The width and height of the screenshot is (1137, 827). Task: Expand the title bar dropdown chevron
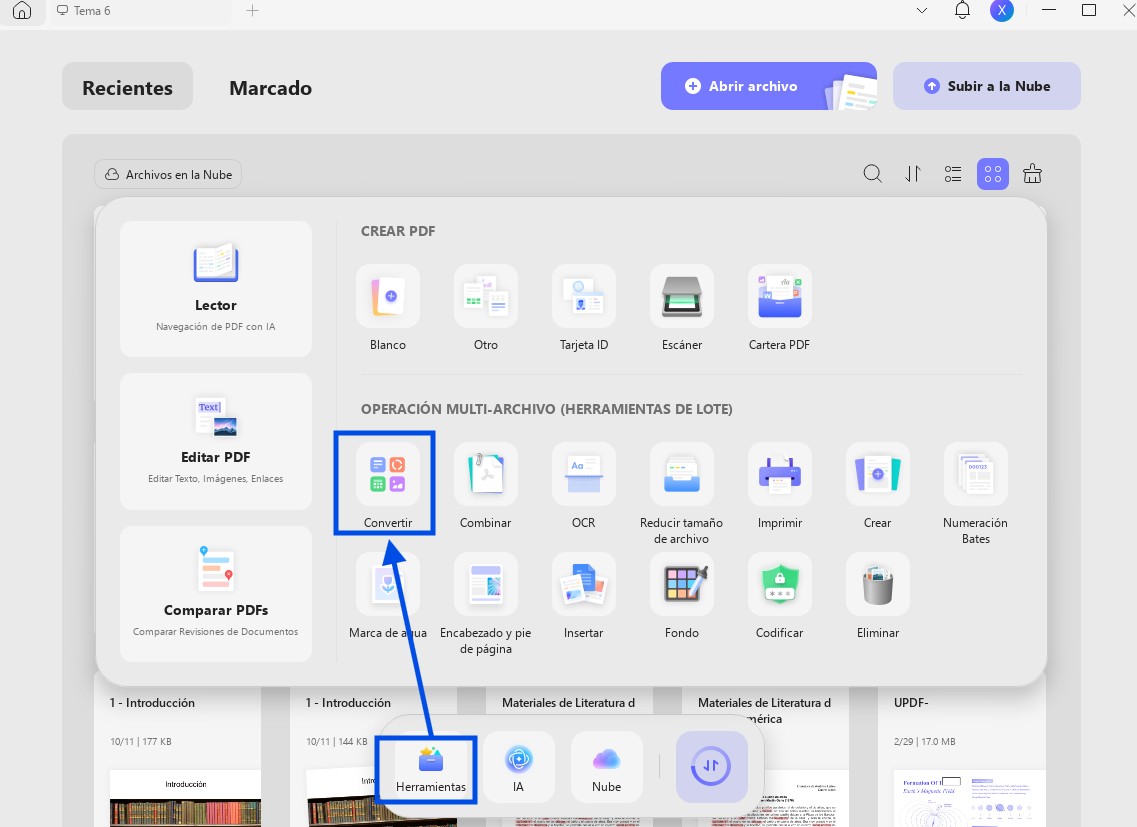tap(922, 11)
